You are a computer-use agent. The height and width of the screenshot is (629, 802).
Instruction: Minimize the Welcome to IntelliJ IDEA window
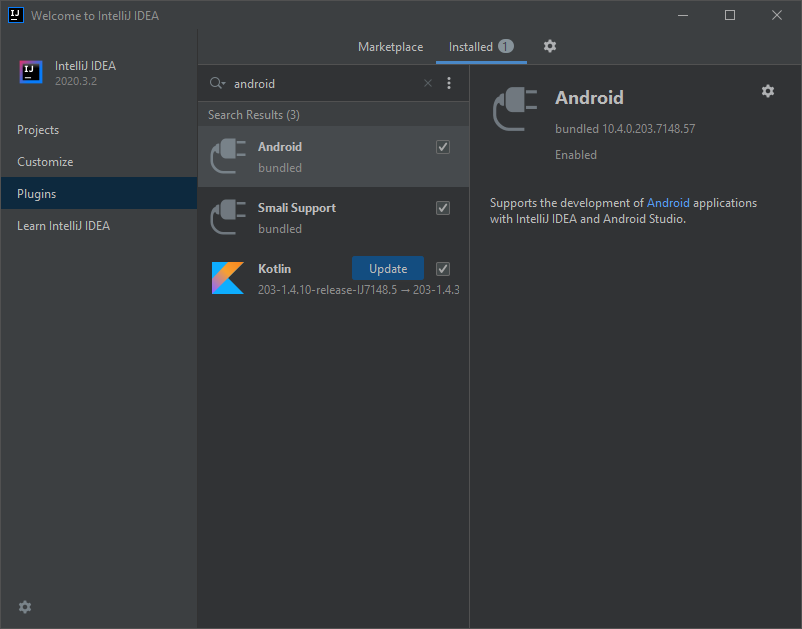pos(683,15)
